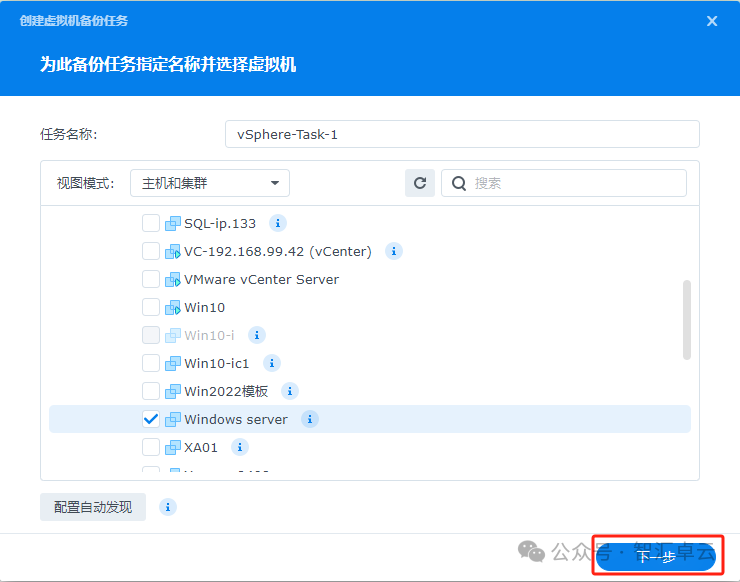Check the SQL-ip.133 checkbox

(151, 223)
